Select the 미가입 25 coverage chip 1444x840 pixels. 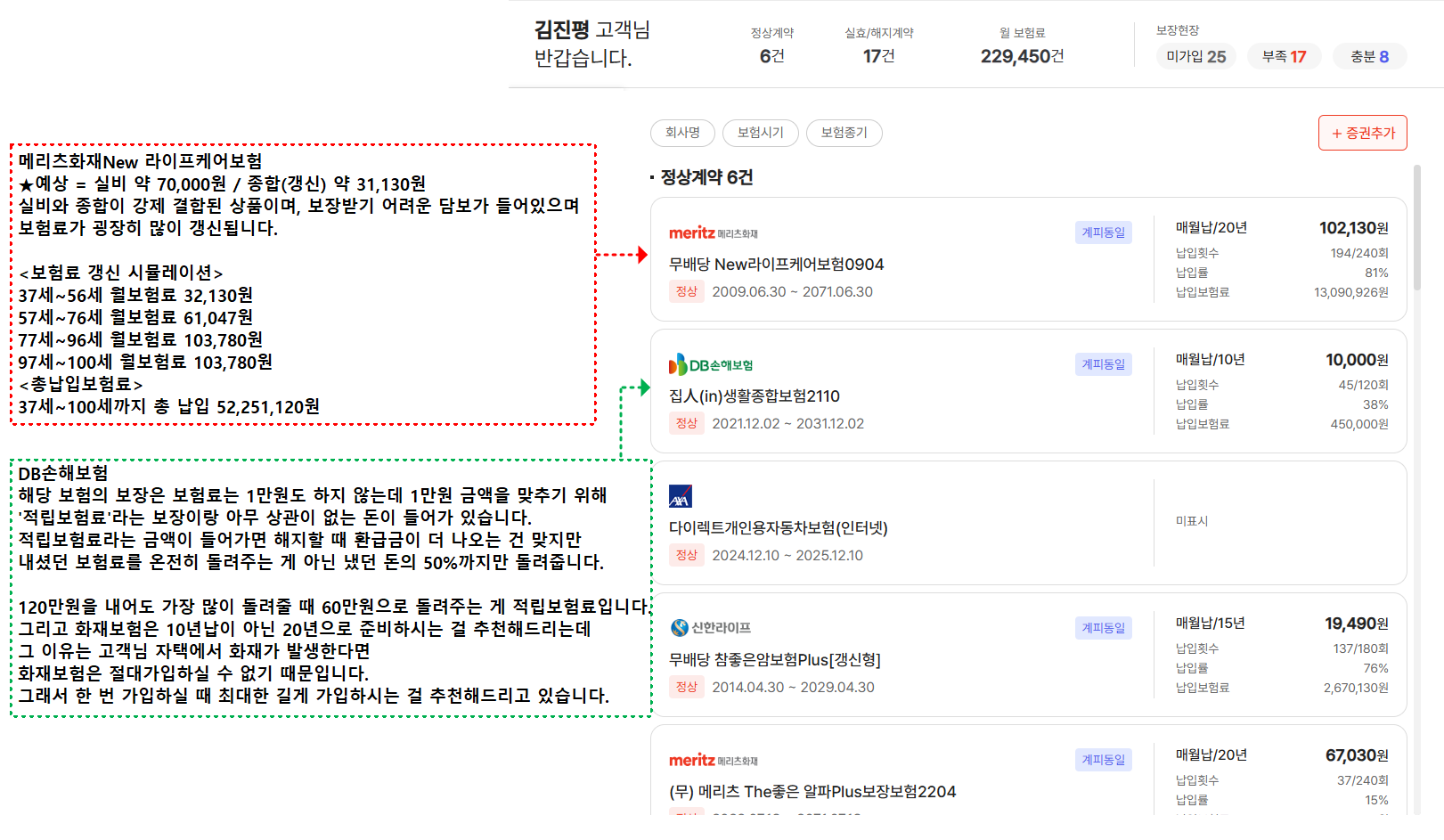(x=1195, y=56)
